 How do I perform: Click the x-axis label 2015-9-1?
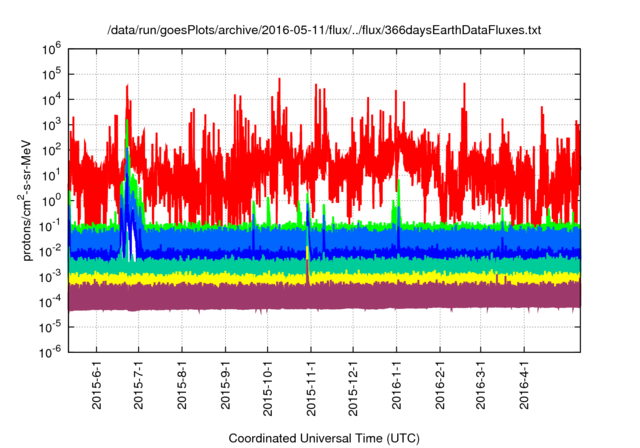point(225,384)
